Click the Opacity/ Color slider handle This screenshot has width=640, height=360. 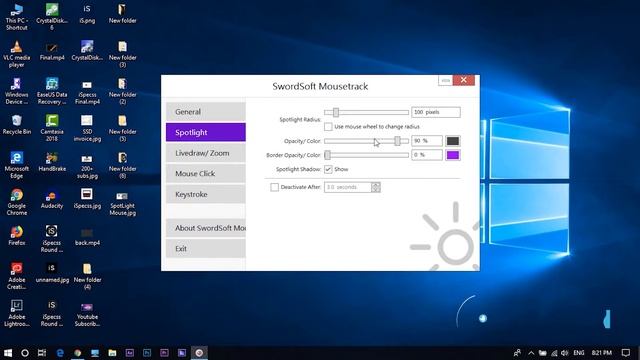[397, 141]
